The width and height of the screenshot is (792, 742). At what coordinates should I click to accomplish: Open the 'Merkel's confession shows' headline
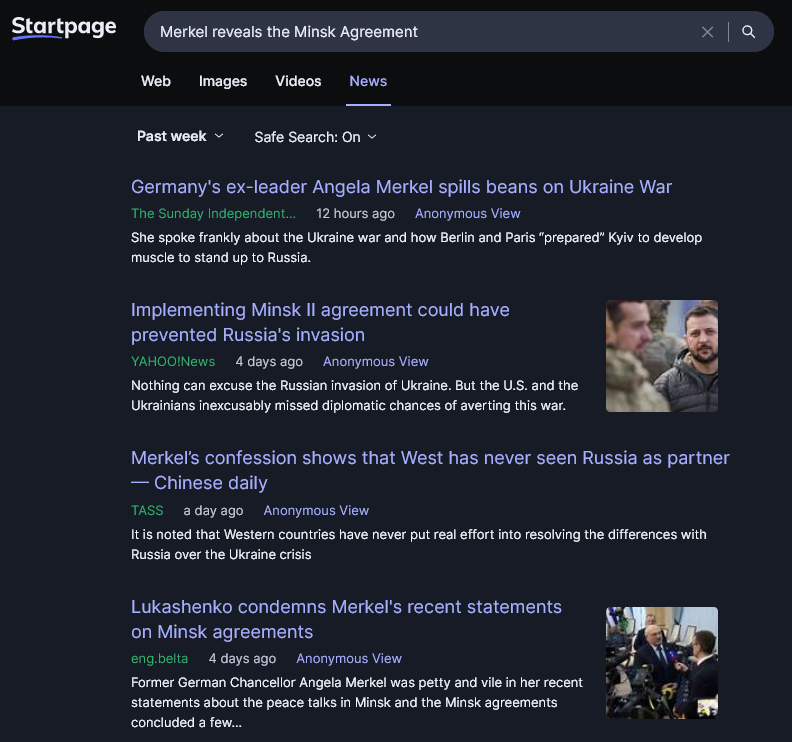(430, 470)
